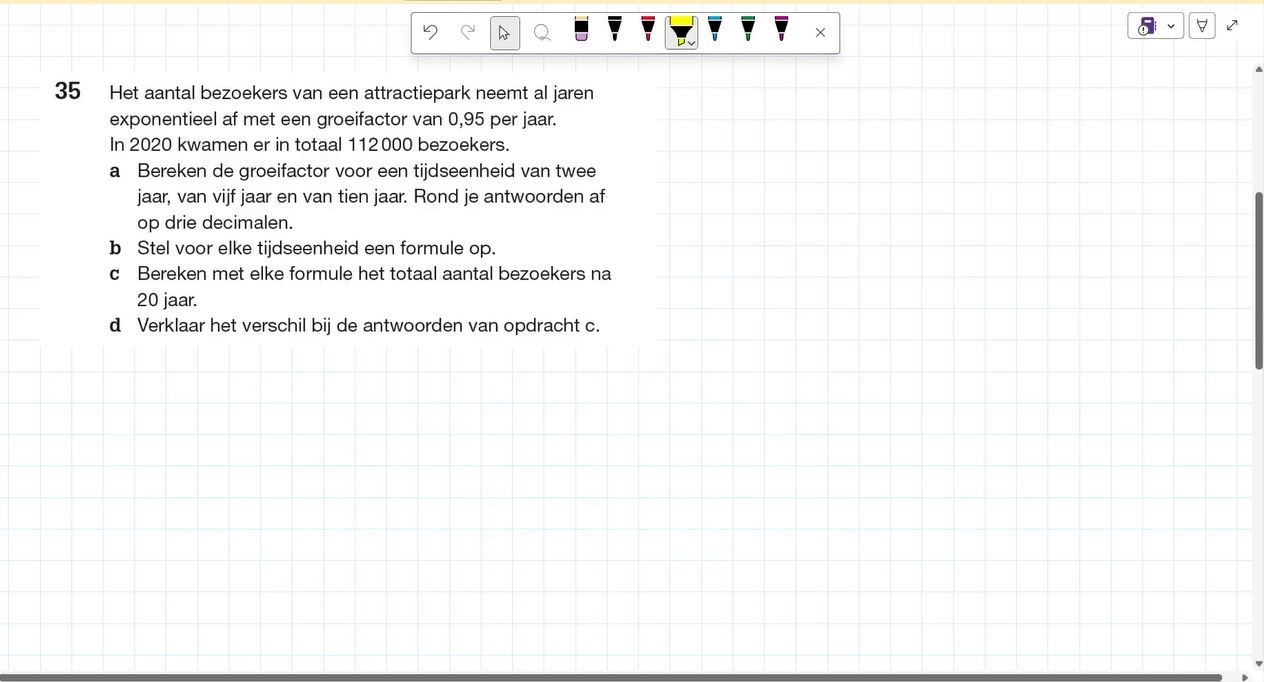Screen dimensions: 1264x682
Task: Expand page to full screen view
Action: click(x=1232, y=26)
